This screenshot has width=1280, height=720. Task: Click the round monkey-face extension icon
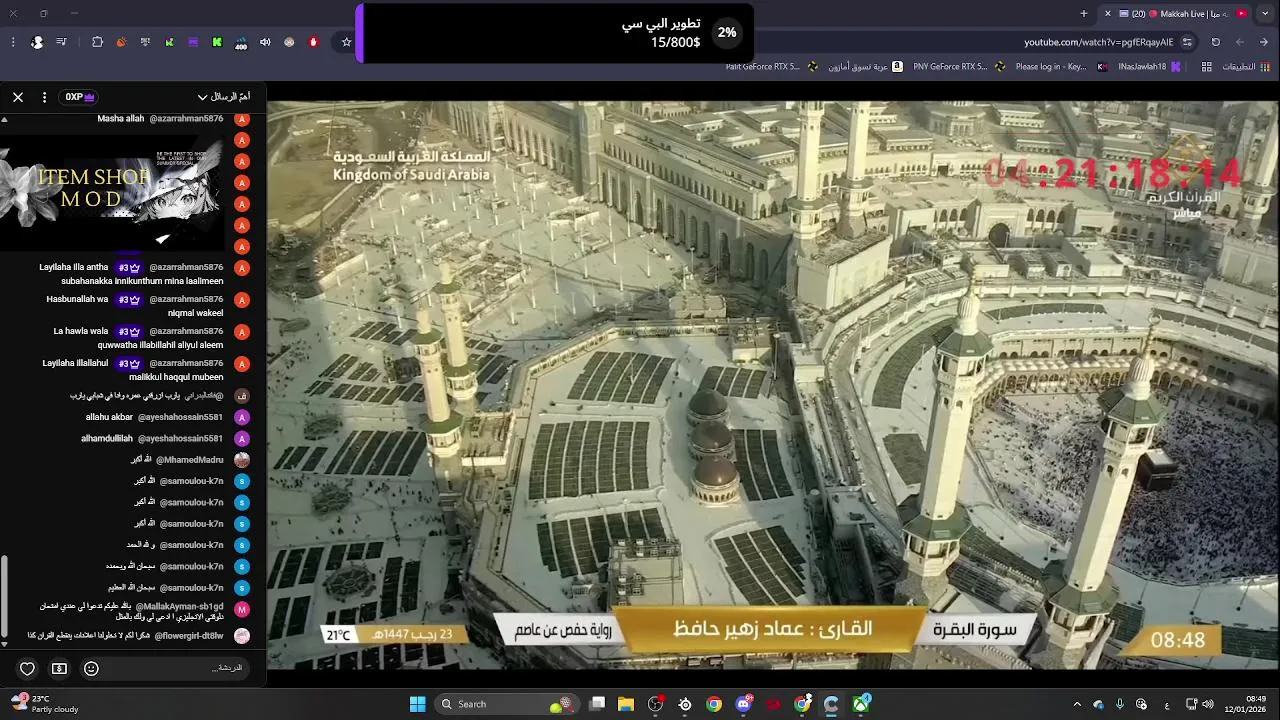click(289, 42)
